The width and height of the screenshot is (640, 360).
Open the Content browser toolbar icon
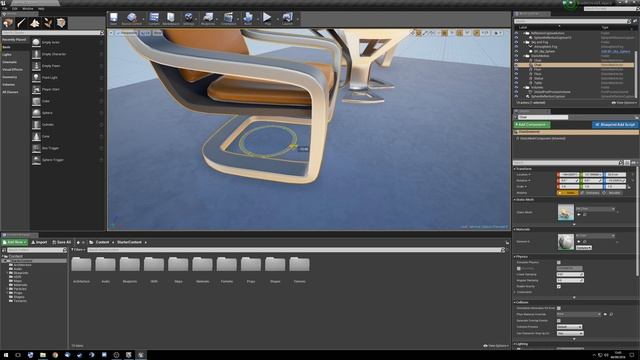[154, 18]
